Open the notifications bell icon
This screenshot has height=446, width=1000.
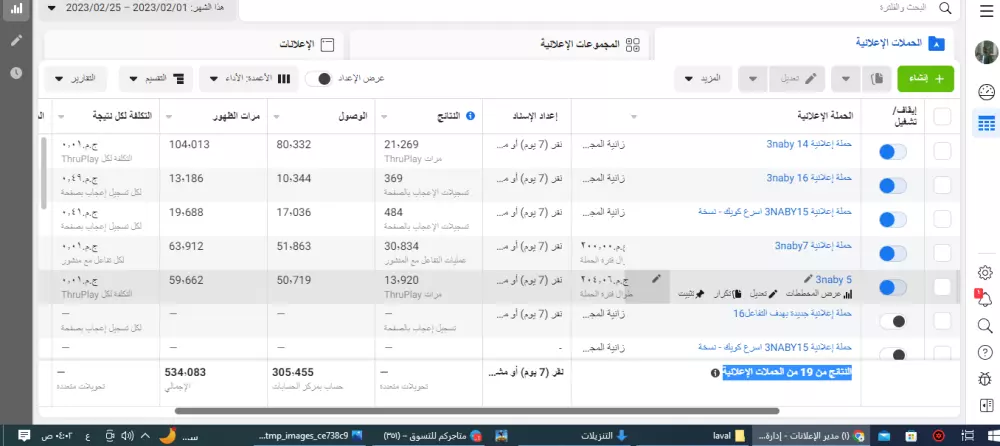[x=985, y=299]
